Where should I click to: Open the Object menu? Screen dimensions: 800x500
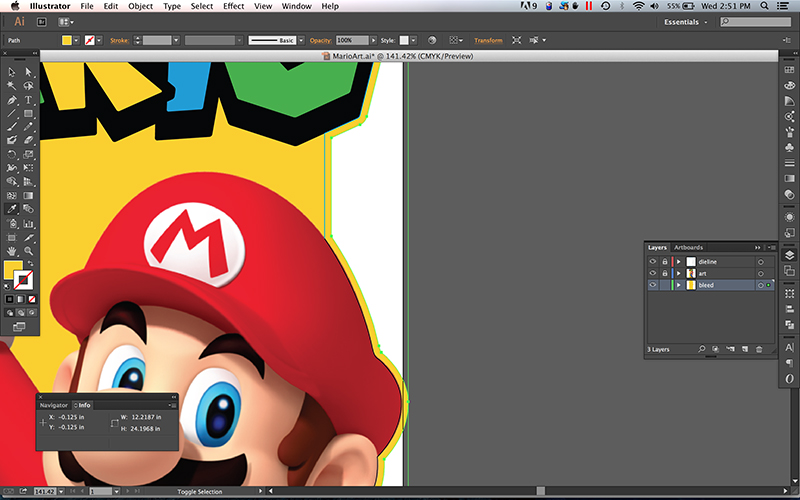click(x=140, y=6)
